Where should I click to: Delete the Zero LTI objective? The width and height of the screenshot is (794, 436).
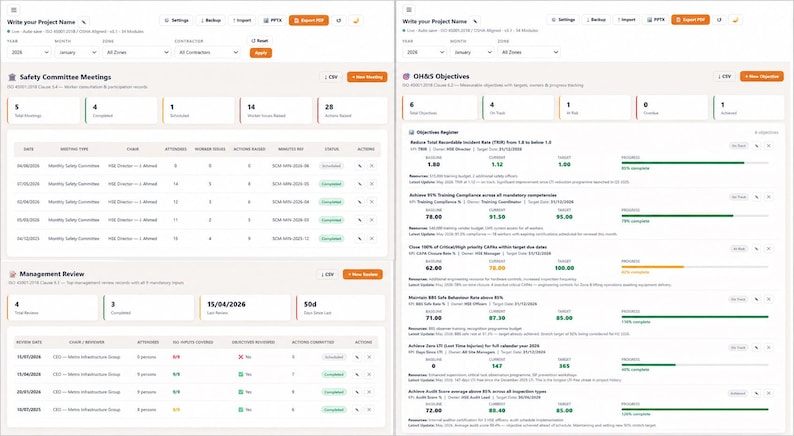[x=769, y=348]
